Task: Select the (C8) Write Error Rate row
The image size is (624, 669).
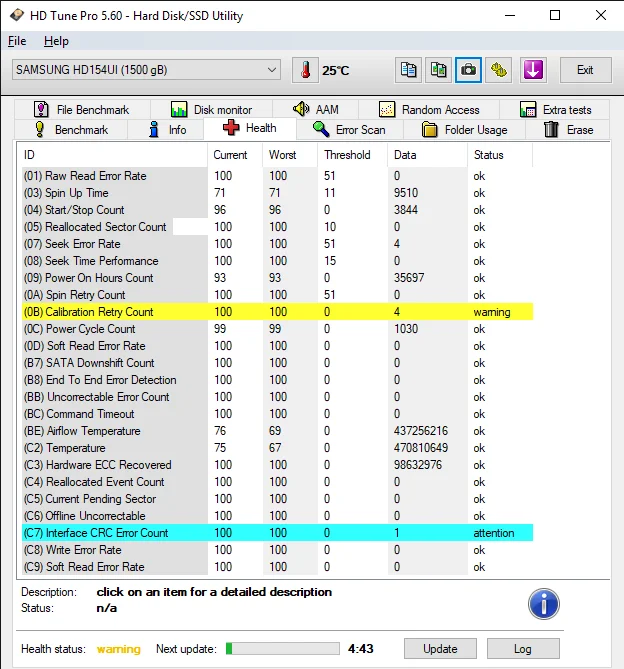Action: tap(277, 550)
